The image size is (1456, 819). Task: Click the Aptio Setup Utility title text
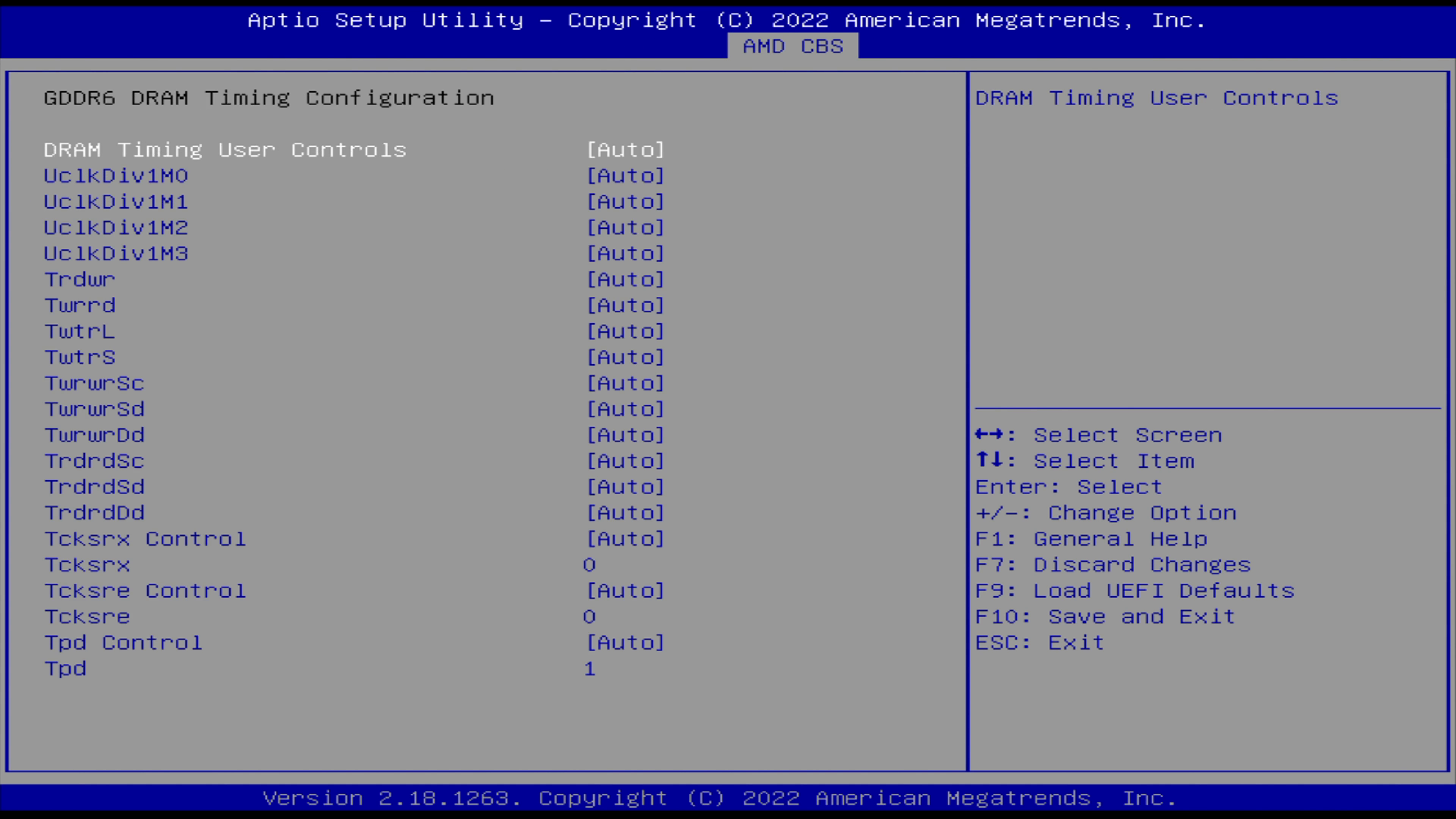point(727,20)
